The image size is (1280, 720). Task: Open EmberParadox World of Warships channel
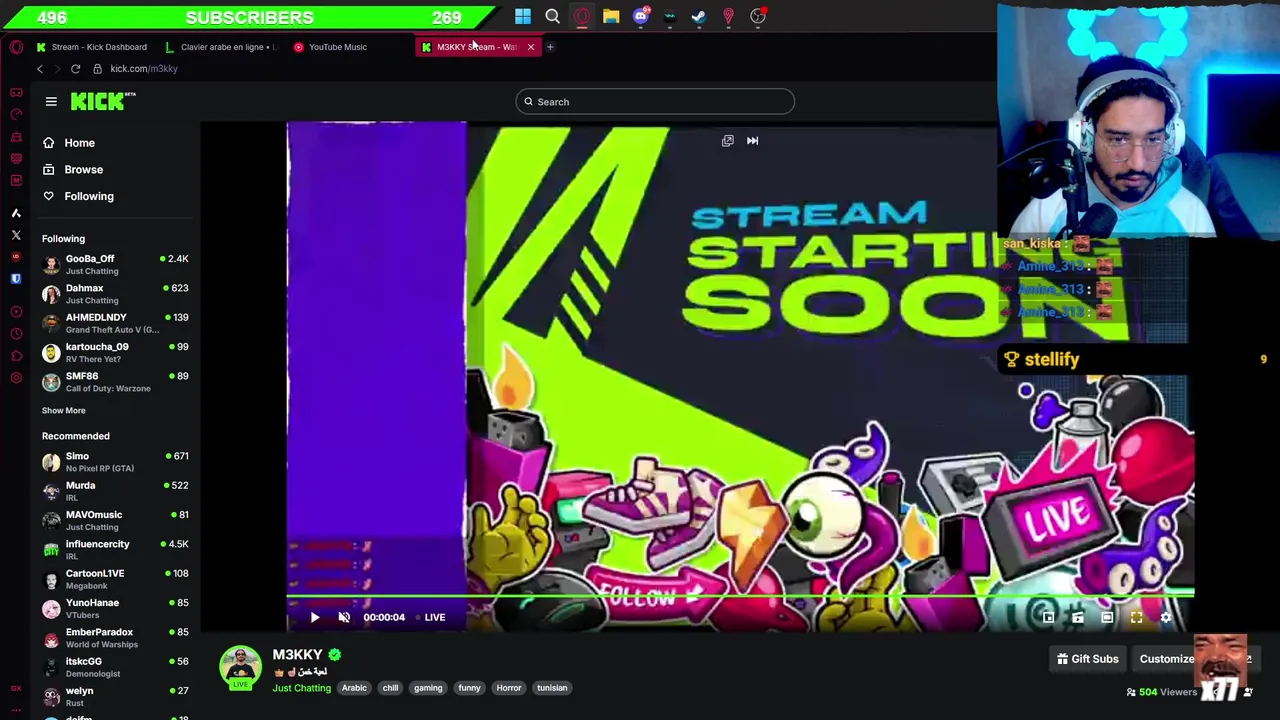pos(115,638)
